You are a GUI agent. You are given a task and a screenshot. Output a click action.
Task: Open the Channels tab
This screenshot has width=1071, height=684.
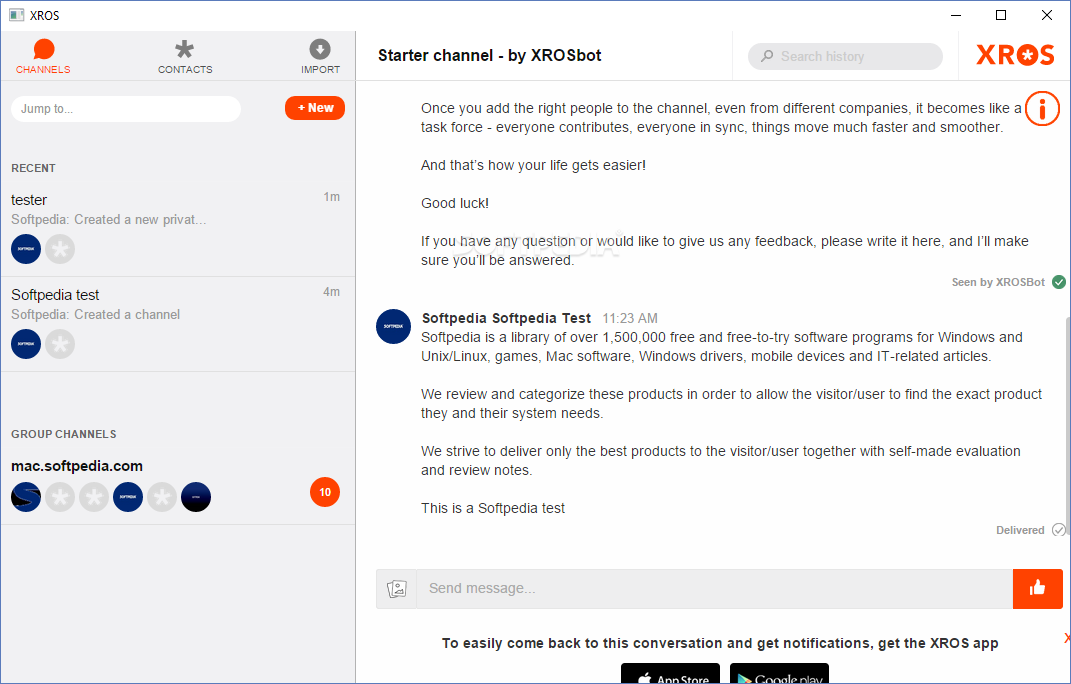(x=43, y=57)
